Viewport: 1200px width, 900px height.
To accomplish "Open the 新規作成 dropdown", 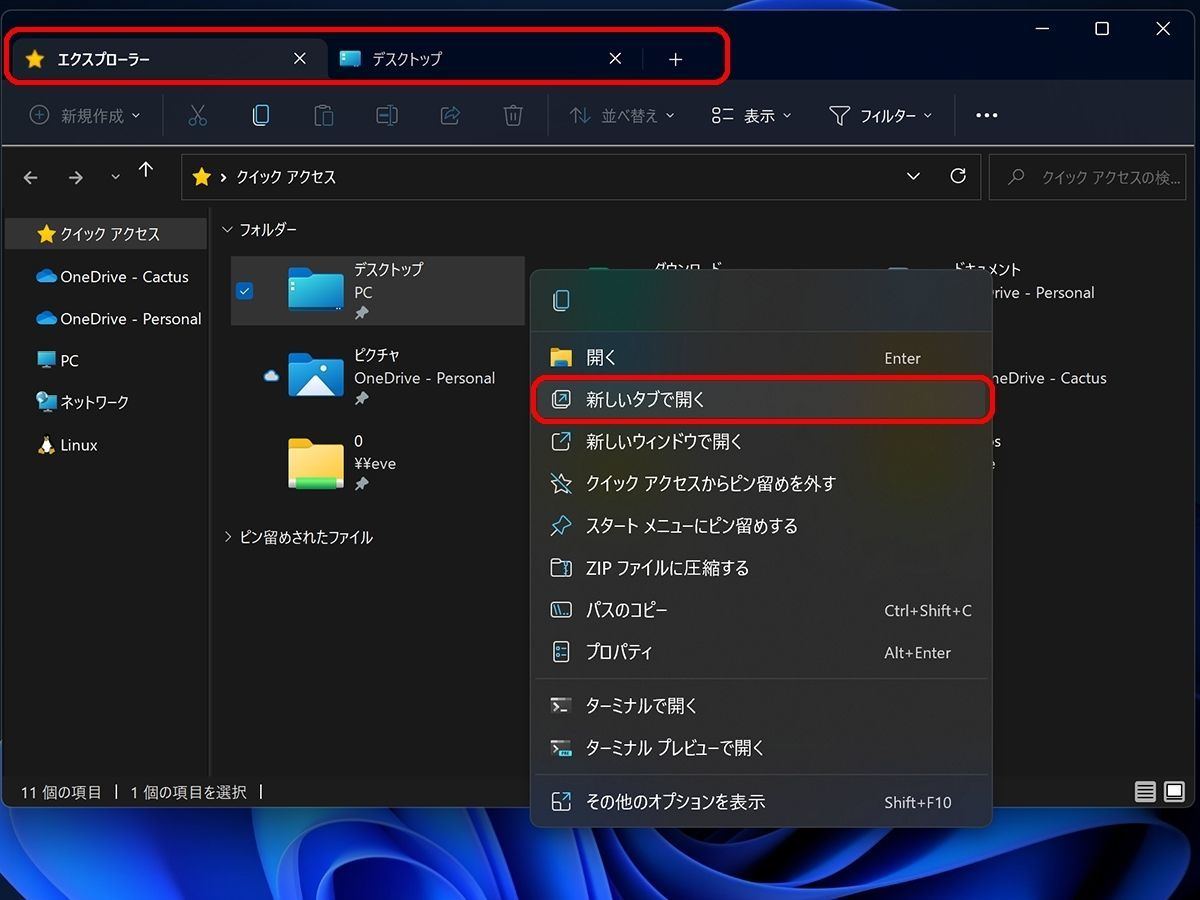I will pos(85,116).
